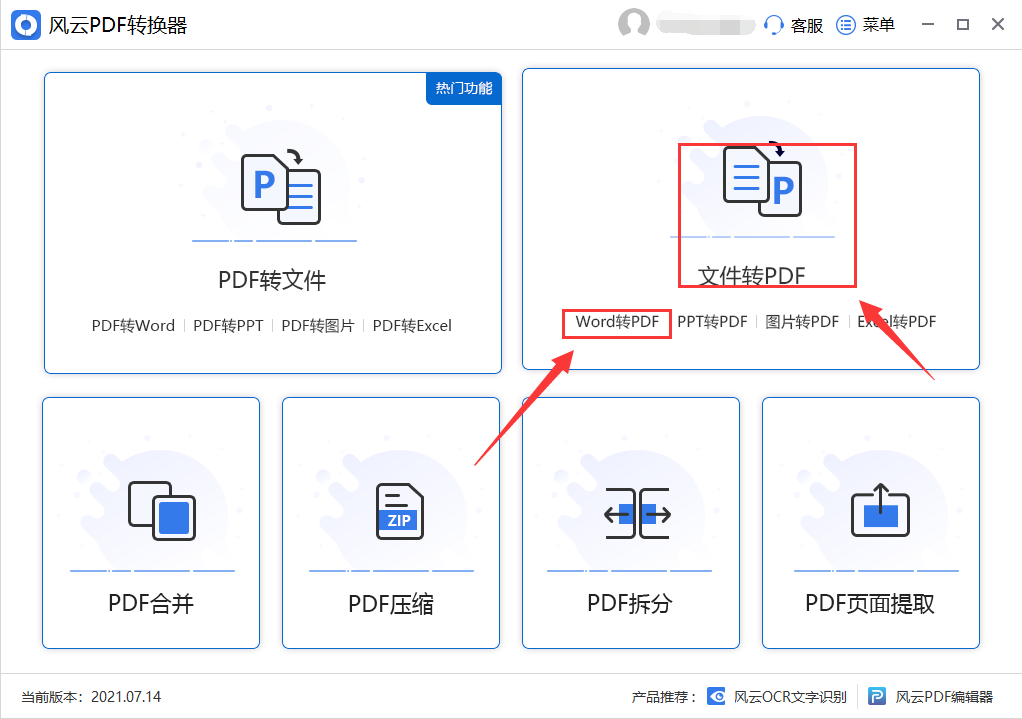Click the 文件转PDF title text
This screenshot has height=719, width=1022.
click(x=752, y=276)
